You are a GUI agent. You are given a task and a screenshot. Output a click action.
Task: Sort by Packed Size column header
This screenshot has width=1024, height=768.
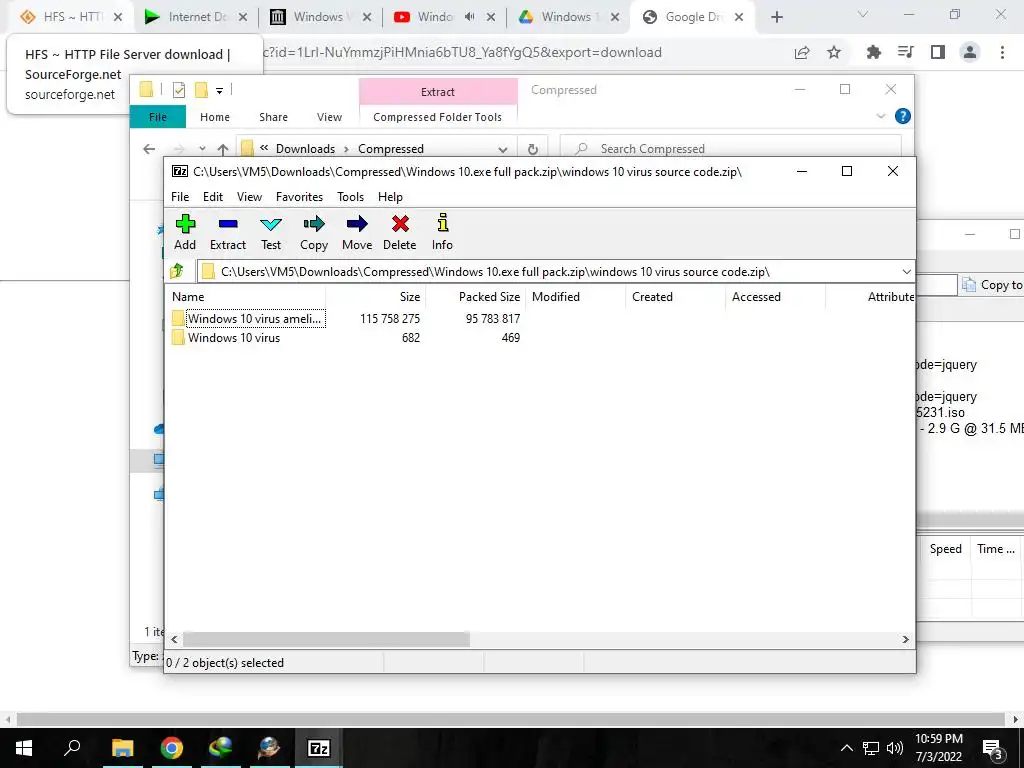[489, 296]
